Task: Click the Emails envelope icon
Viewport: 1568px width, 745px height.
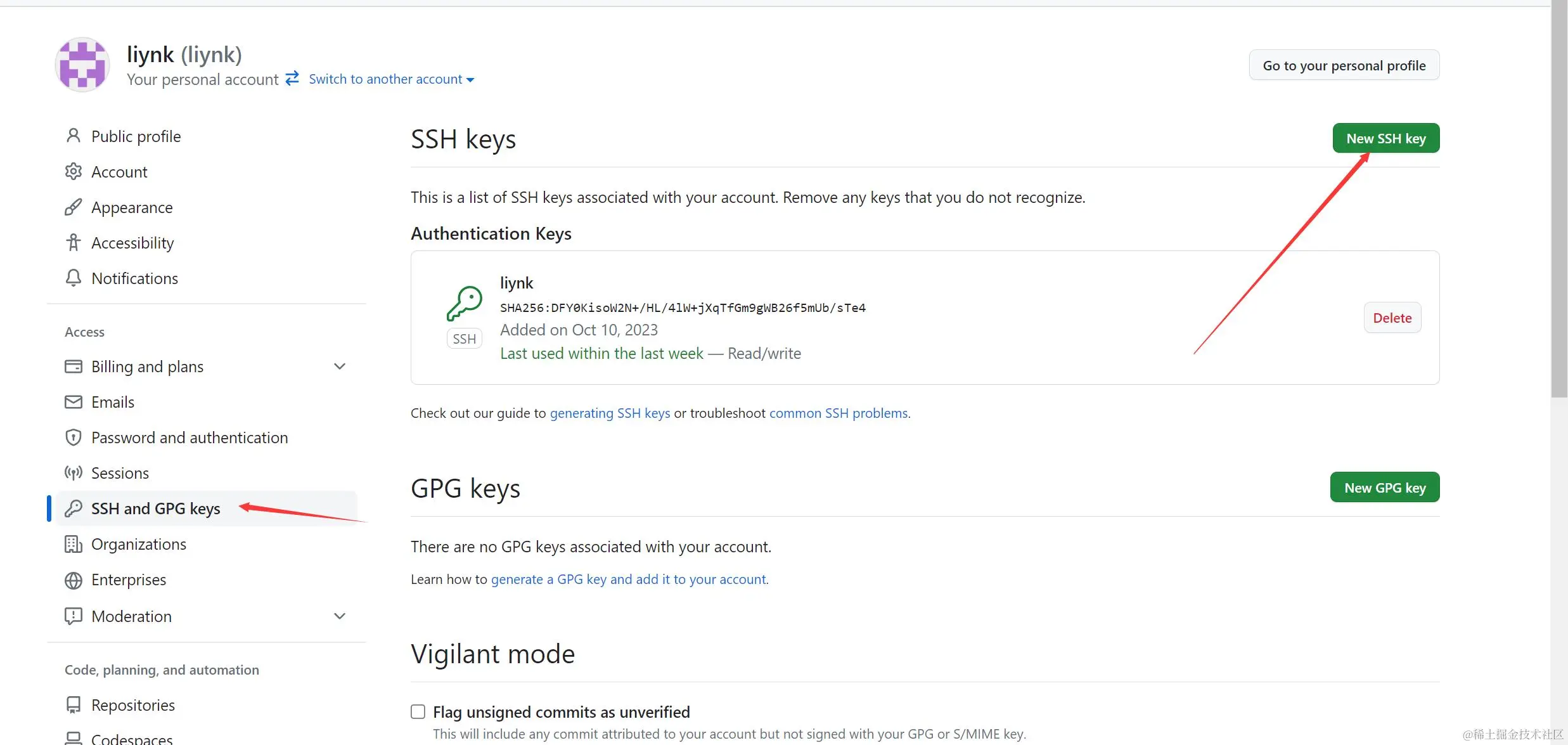Action: pos(74,402)
